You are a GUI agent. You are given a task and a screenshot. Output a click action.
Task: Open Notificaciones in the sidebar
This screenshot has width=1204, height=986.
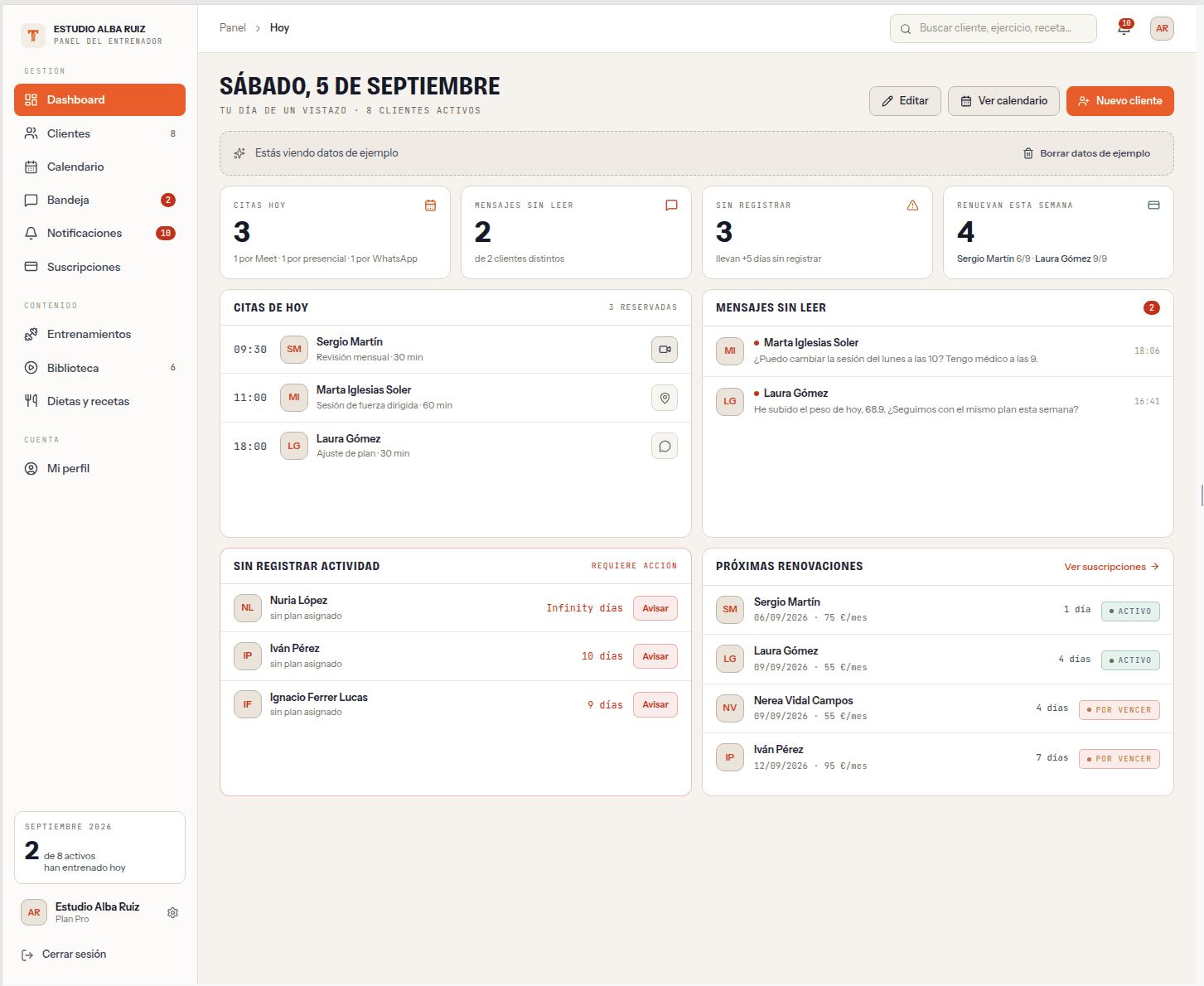(99, 233)
